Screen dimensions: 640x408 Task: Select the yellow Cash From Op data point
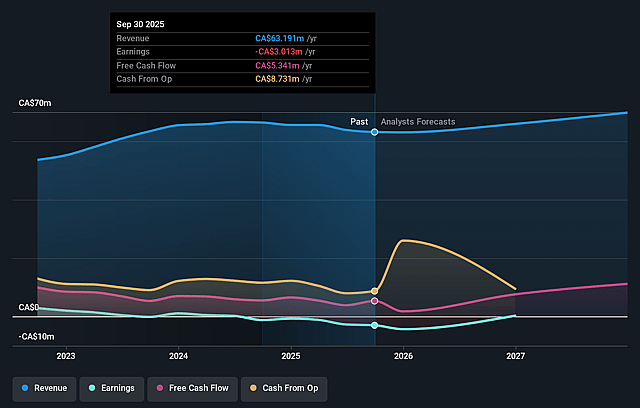[375, 291]
